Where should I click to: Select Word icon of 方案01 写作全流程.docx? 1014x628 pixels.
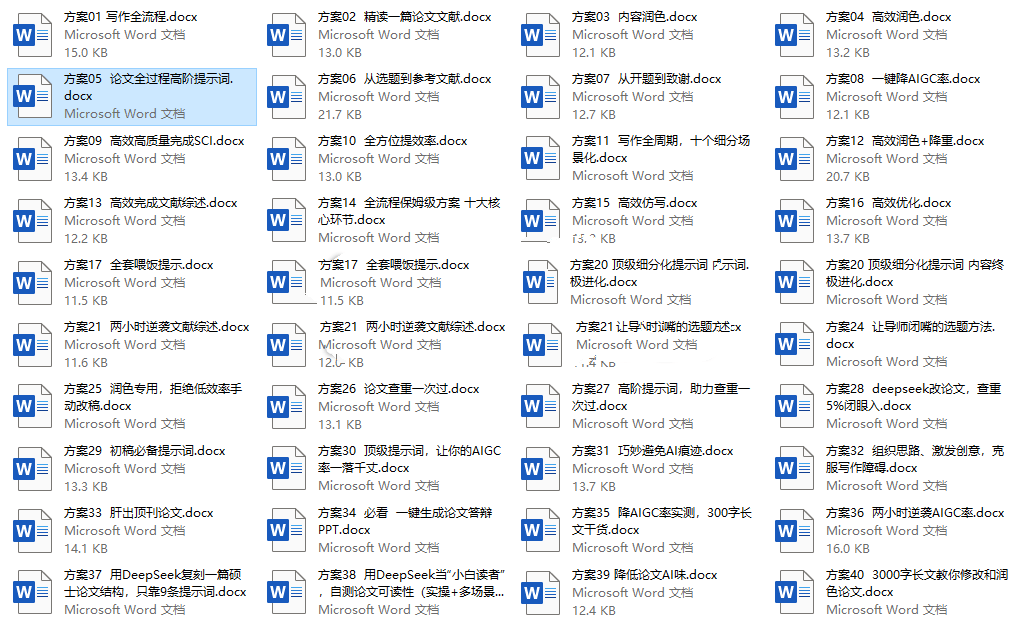click(x=32, y=34)
